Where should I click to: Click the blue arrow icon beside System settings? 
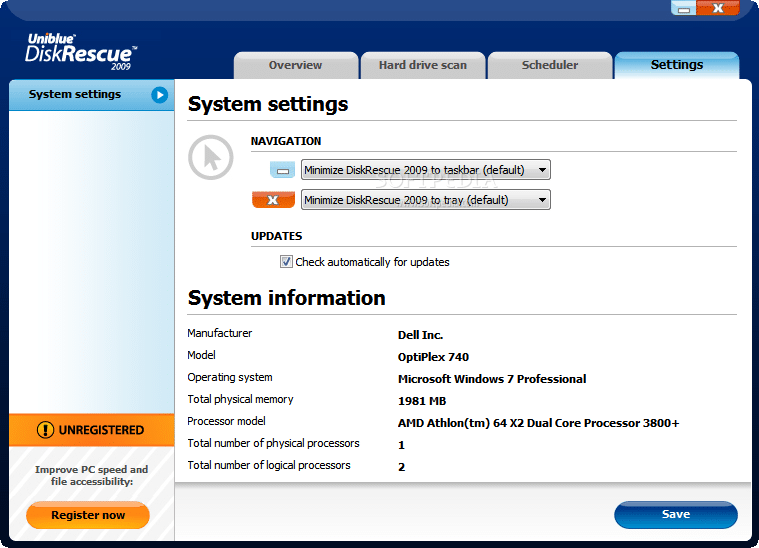(x=160, y=95)
